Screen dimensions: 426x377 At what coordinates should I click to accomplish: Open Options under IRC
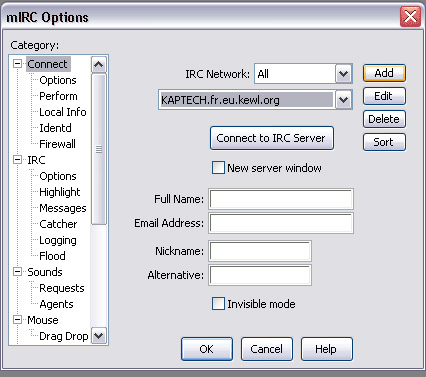(58, 176)
